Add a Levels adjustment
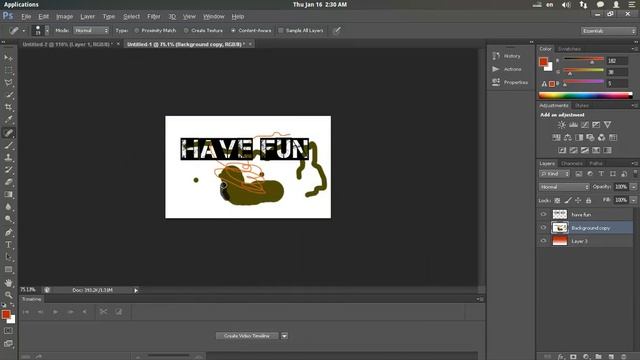 (x=573, y=124)
